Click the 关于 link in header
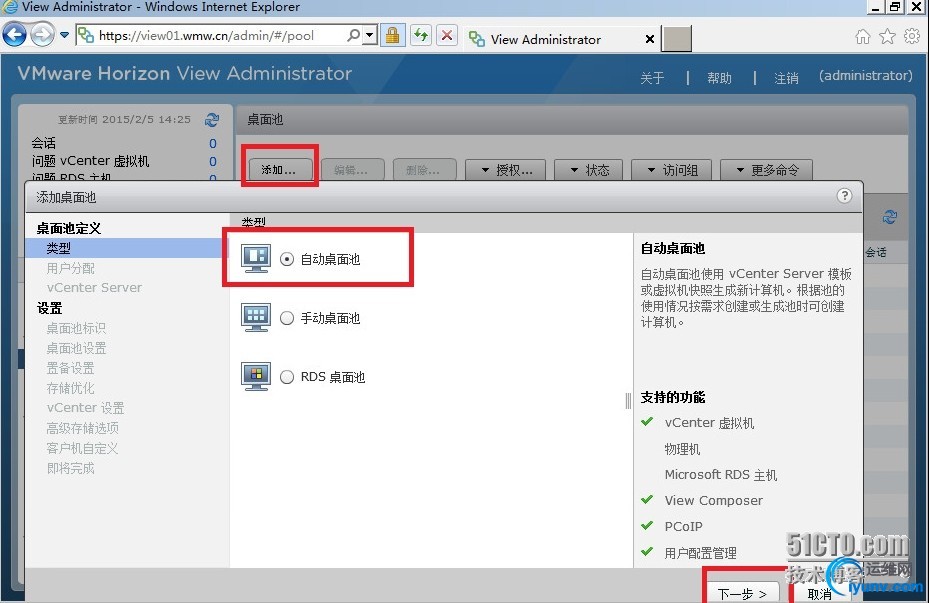This screenshot has height=603, width=929. 652,78
